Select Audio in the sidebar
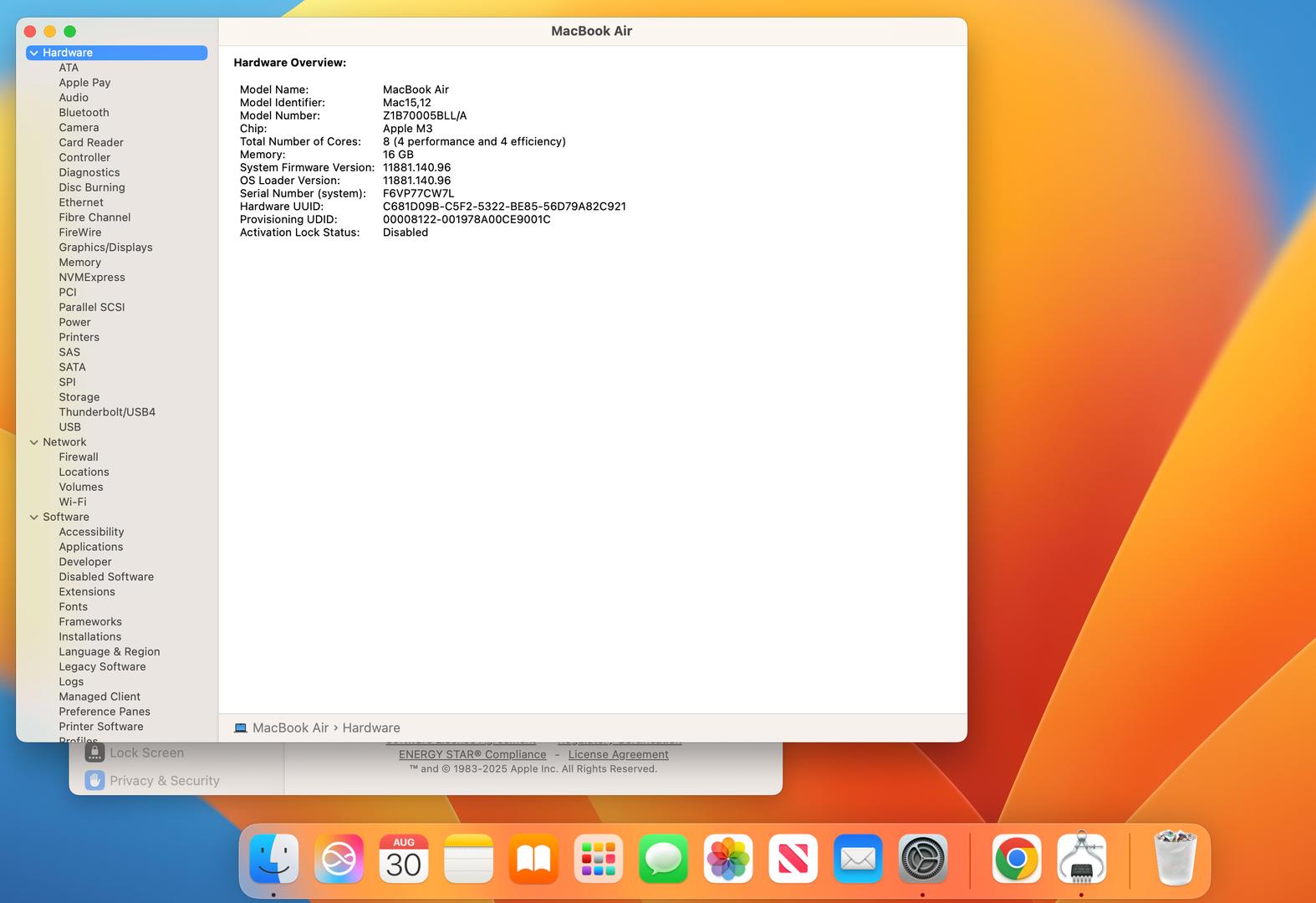Image resolution: width=1316 pixels, height=903 pixels. coord(74,98)
